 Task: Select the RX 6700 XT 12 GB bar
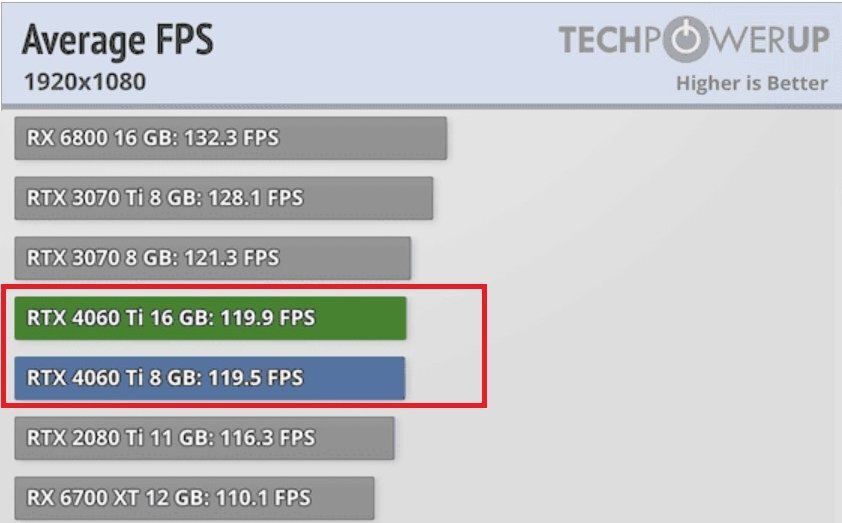coord(194,498)
